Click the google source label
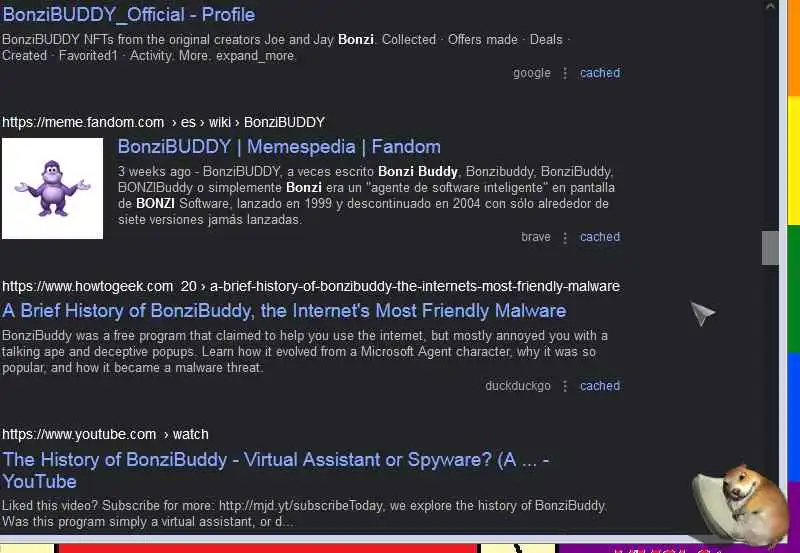This screenshot has height=553, width=800. [532, 73]
